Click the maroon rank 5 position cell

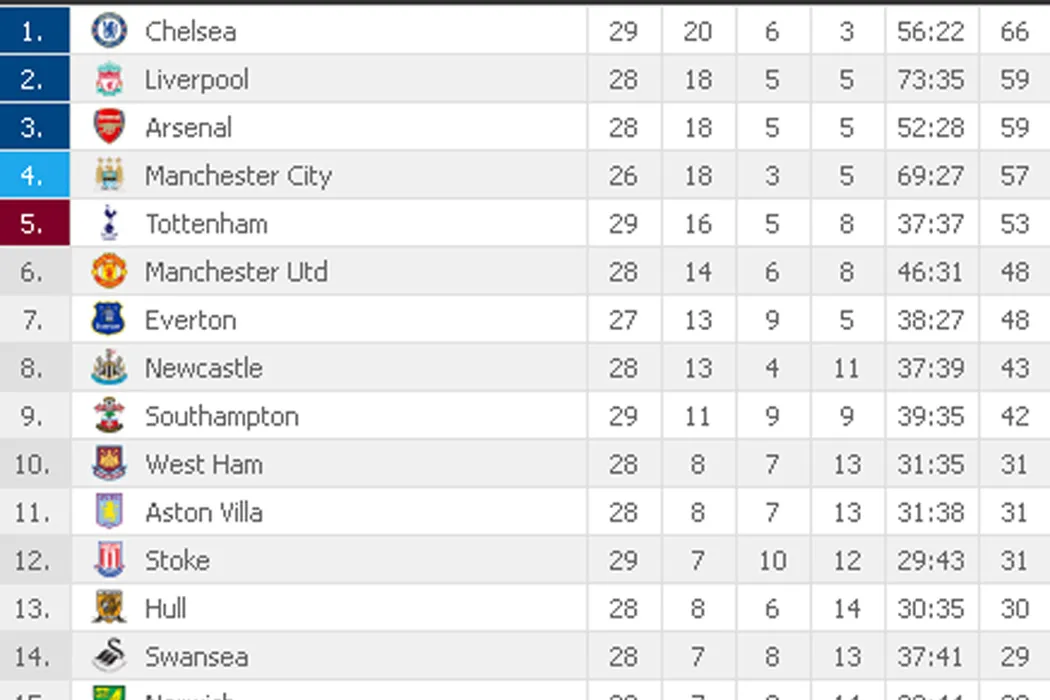(x=34, y=224)
